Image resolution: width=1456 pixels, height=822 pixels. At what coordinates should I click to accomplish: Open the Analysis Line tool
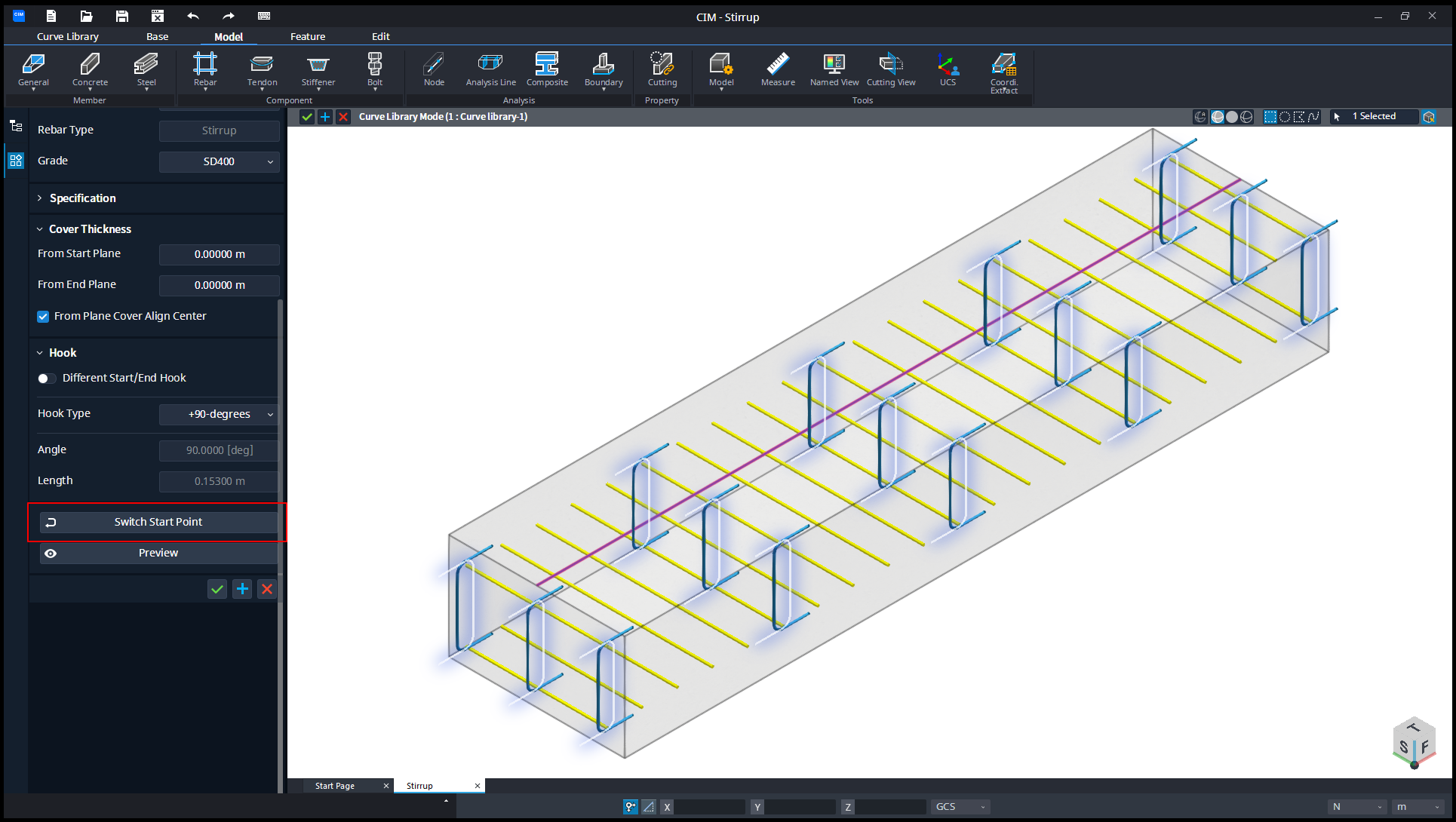coord(490,70)
